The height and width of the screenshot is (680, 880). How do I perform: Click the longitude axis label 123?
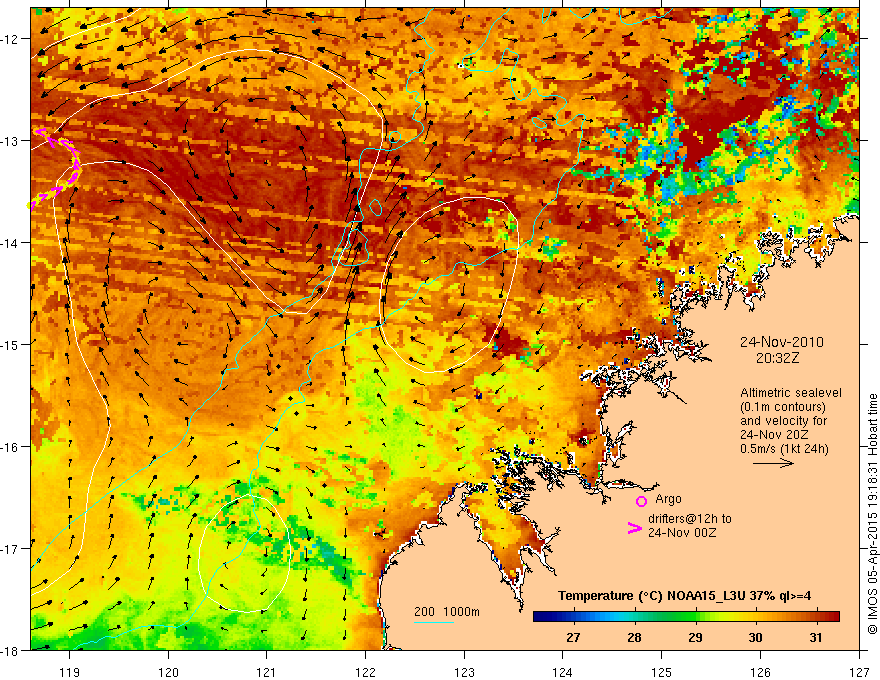click(x=464, y=672)
